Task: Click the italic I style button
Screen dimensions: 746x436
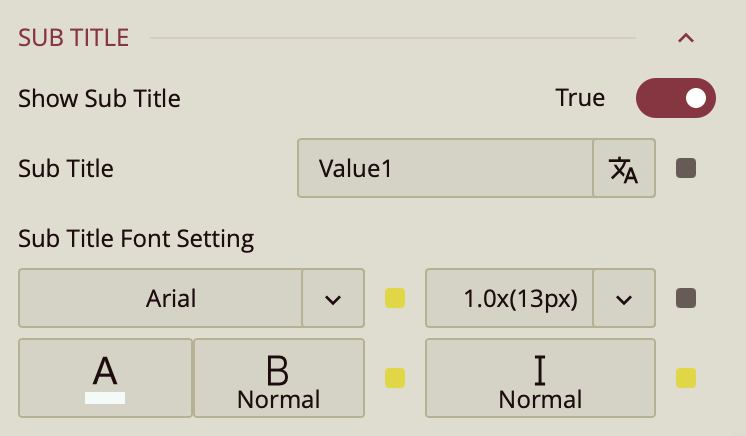Action: [540, 378]
